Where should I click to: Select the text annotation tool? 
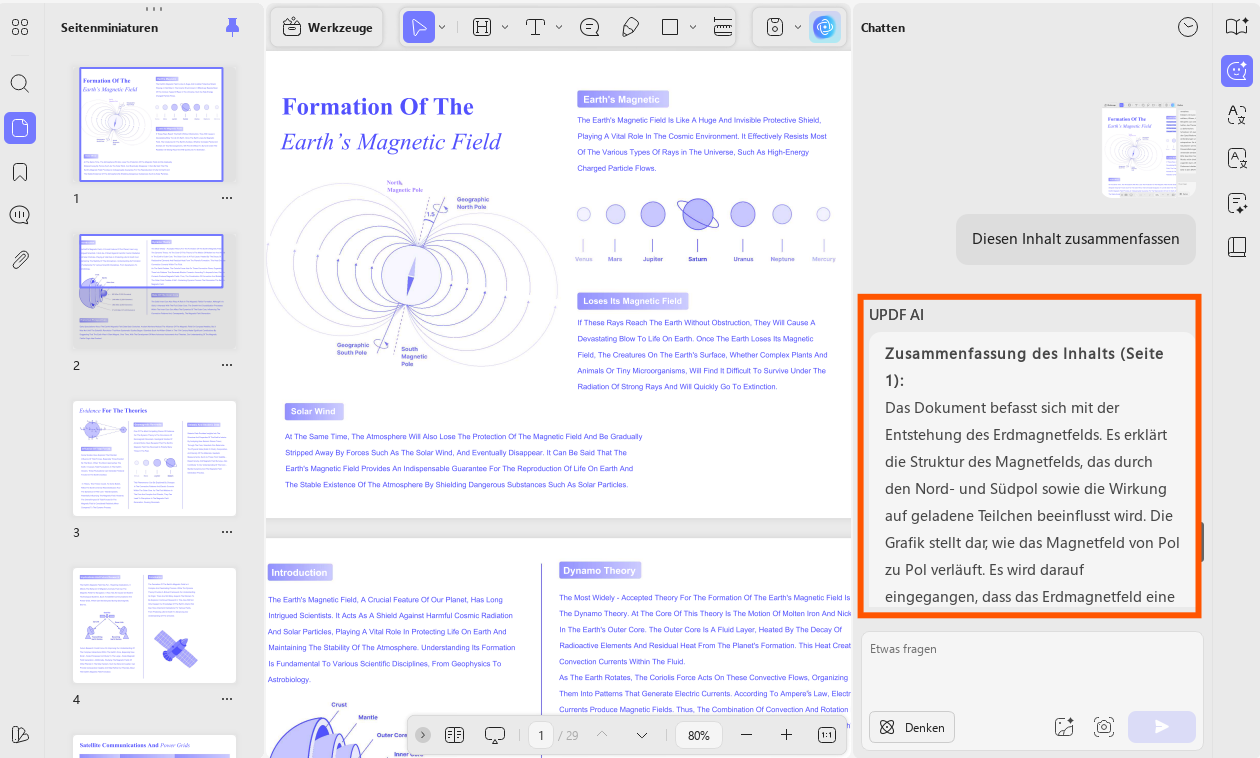click(535, 27)
